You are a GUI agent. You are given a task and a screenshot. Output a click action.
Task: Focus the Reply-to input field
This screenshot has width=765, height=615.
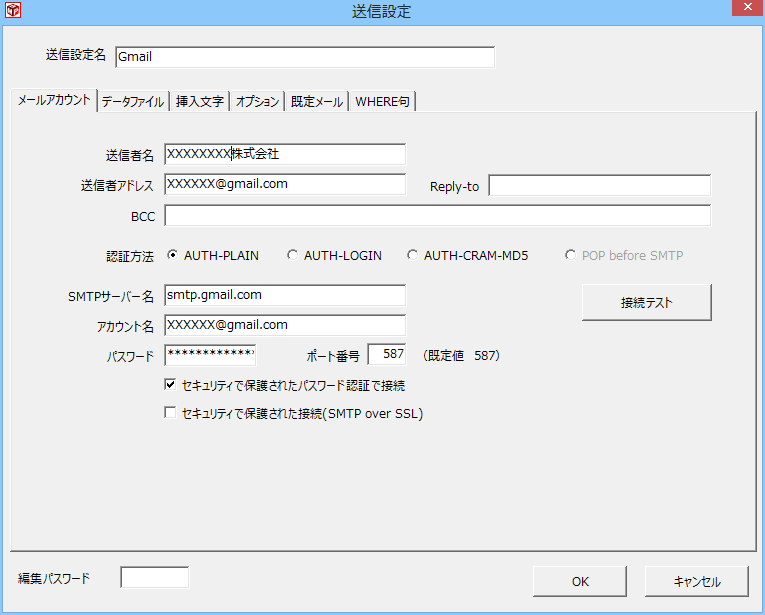pos(600,185)
